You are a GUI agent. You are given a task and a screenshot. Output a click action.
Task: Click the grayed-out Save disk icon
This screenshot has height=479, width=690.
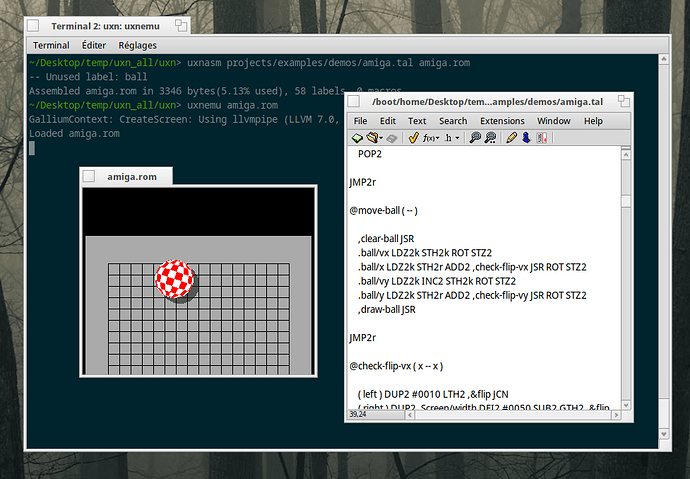(x=392, y=138)
